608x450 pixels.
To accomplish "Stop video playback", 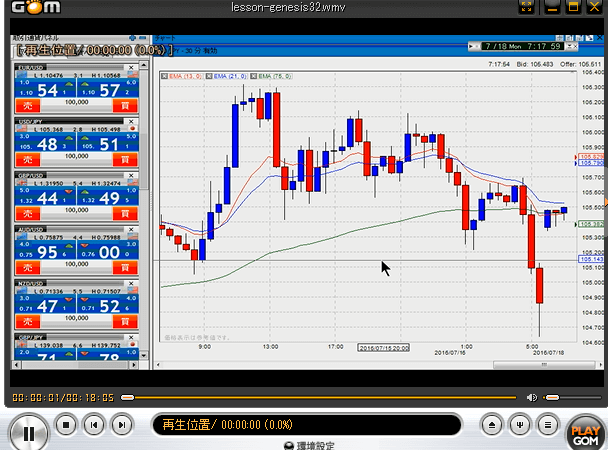I will click(x=65, y=424).
